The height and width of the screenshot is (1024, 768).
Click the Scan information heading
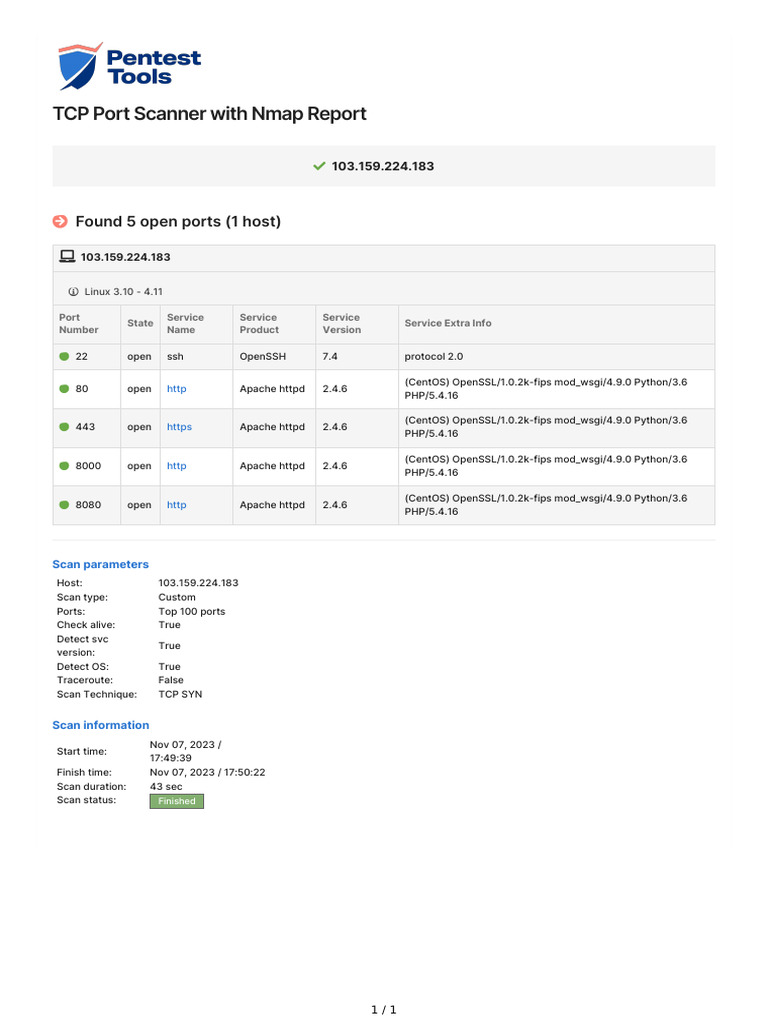101,725
